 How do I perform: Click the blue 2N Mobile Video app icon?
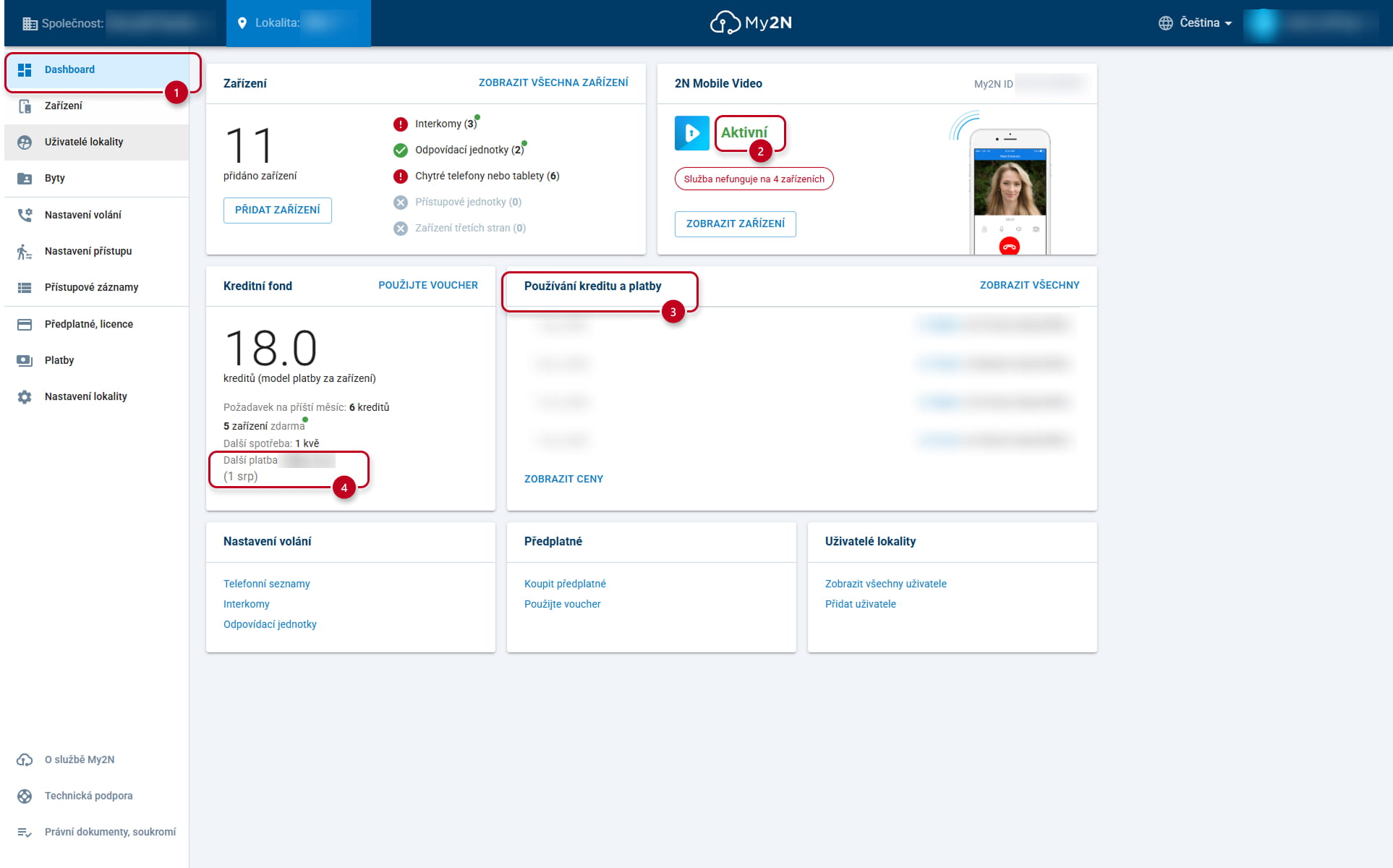click(x=692, y=133)
